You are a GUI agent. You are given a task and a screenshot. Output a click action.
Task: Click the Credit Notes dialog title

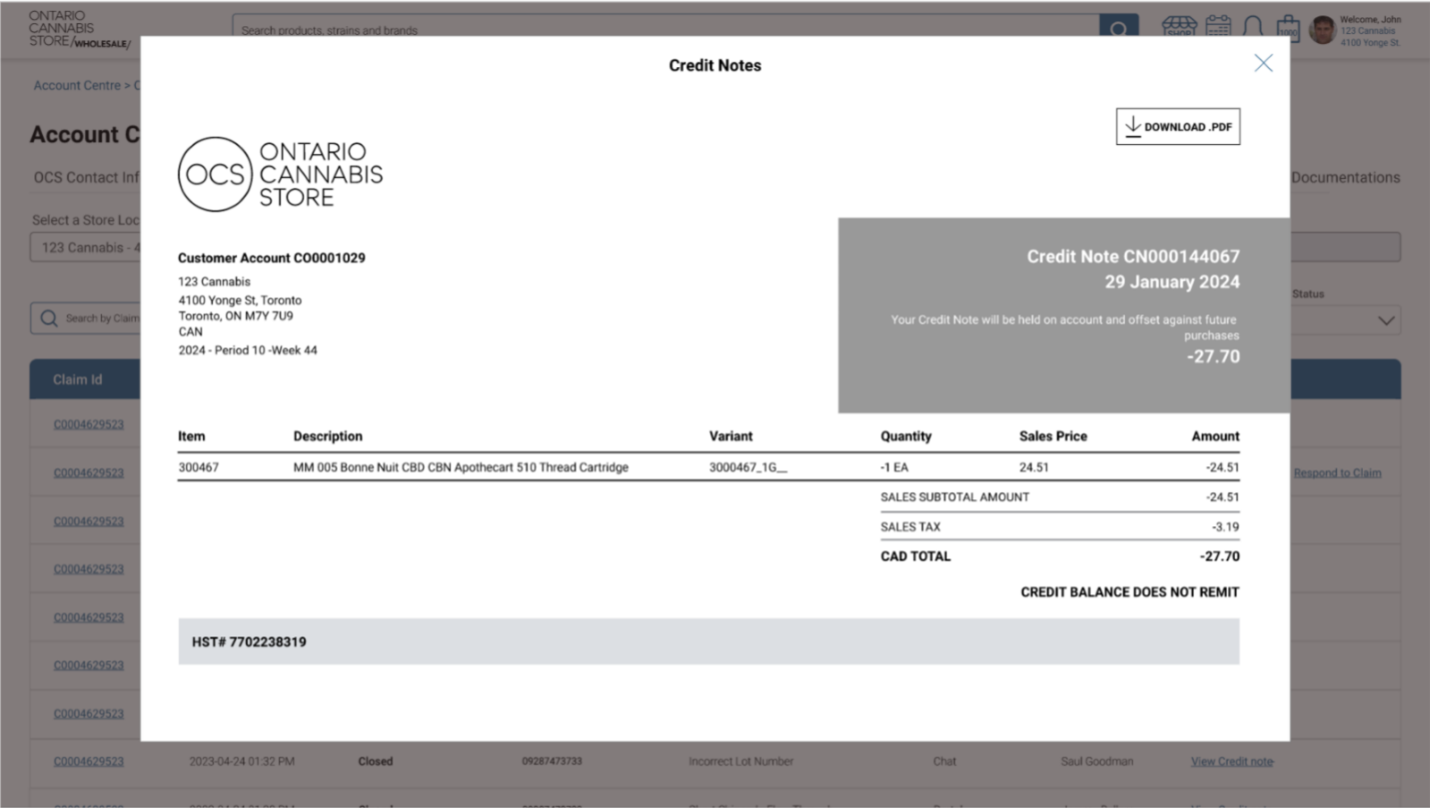pyautogui.click(x=715, y=66)
